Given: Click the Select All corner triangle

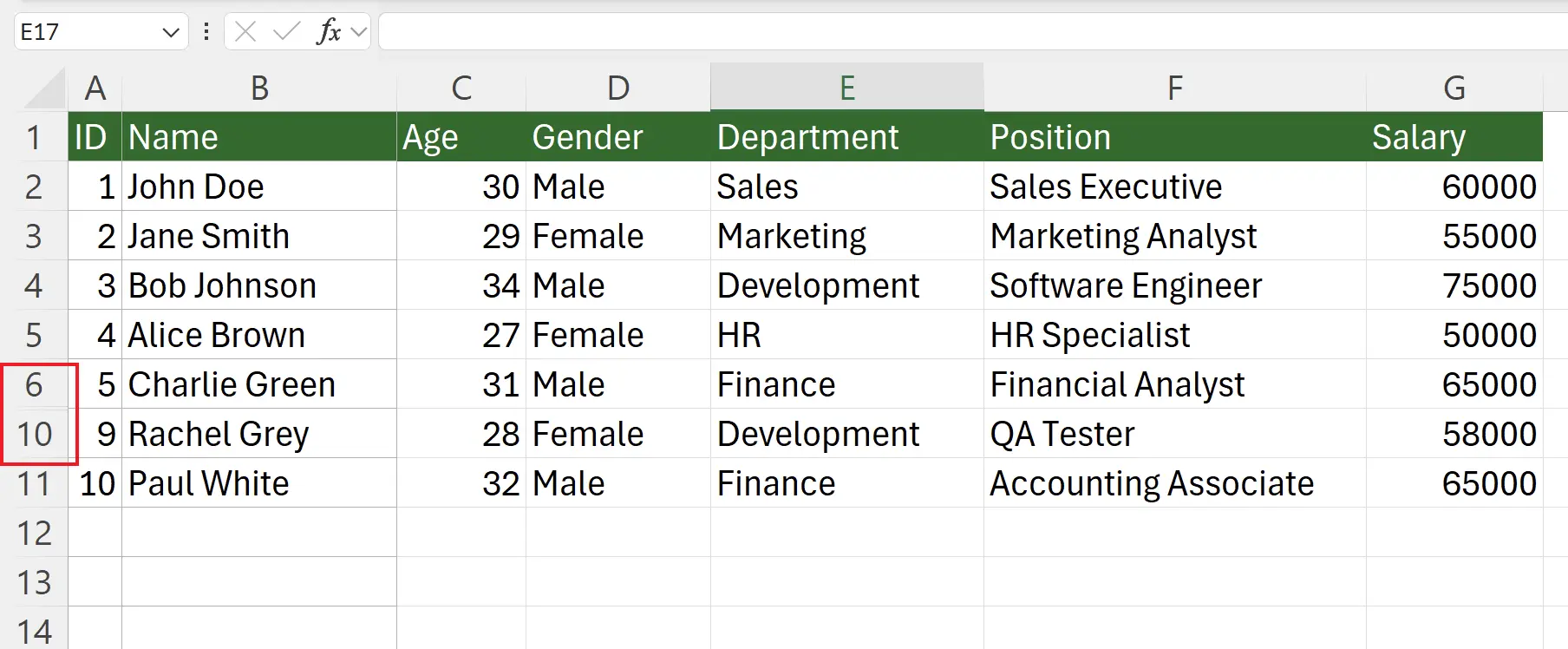Looking at the screenshot, I should [45, 89].
